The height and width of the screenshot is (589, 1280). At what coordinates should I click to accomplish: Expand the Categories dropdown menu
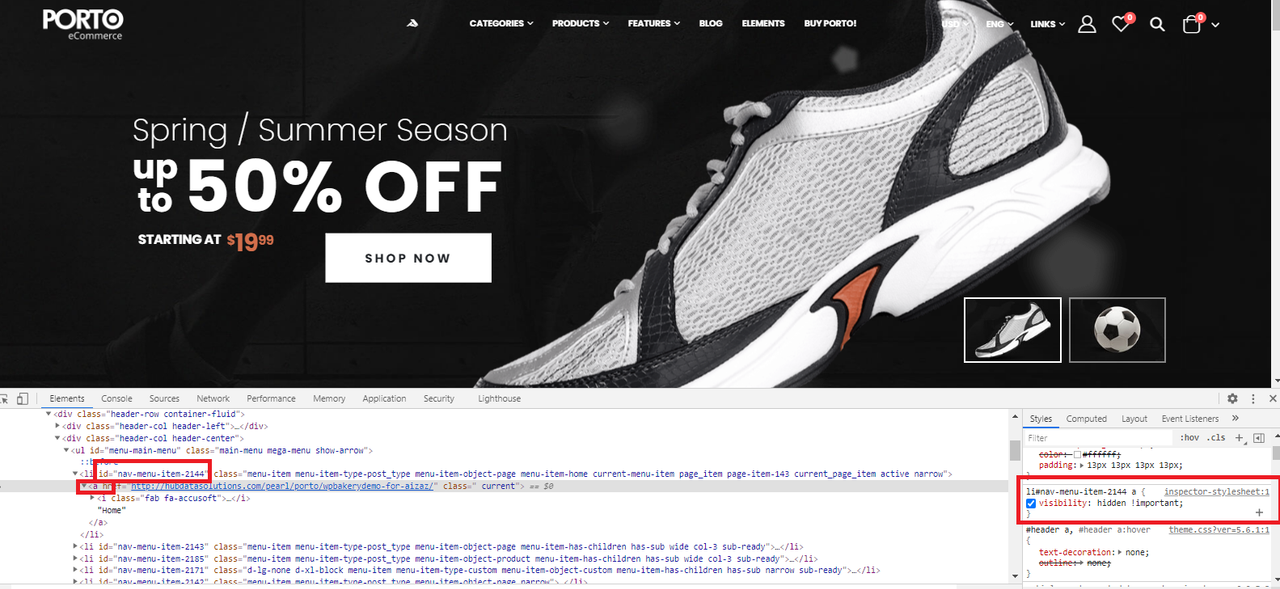click(501, 23)
